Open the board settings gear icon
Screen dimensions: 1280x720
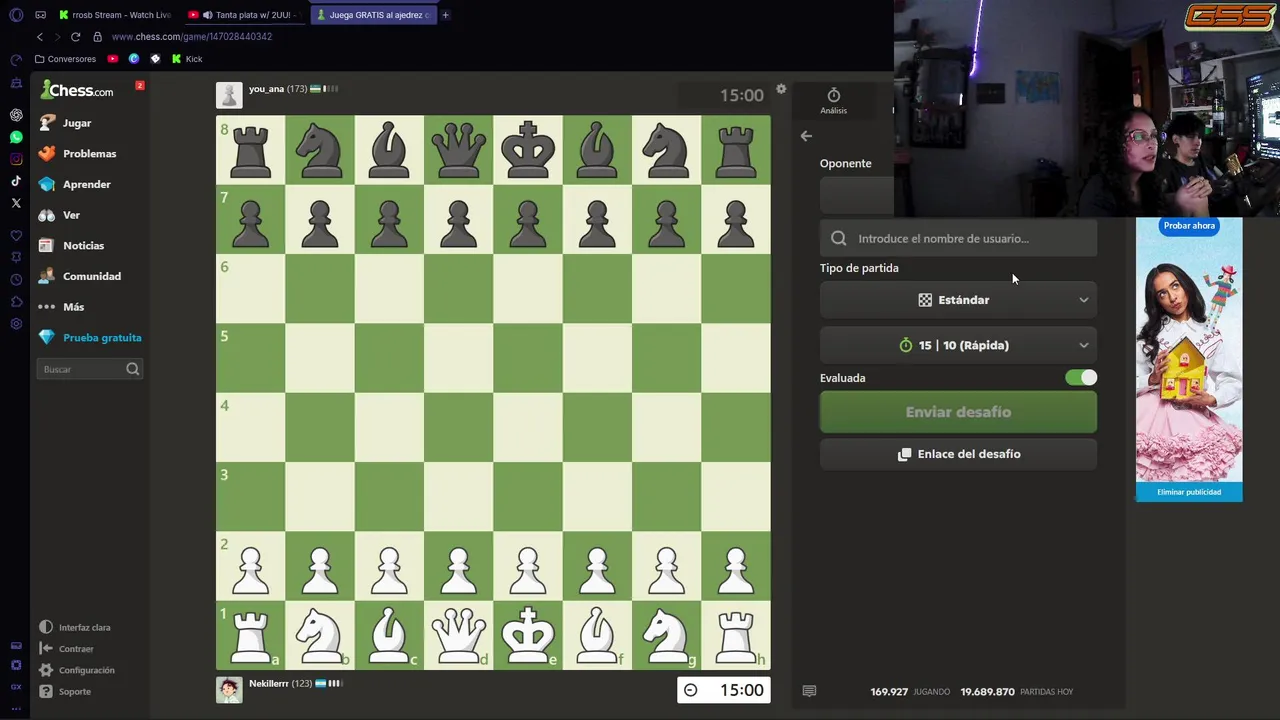click(781, 89)
